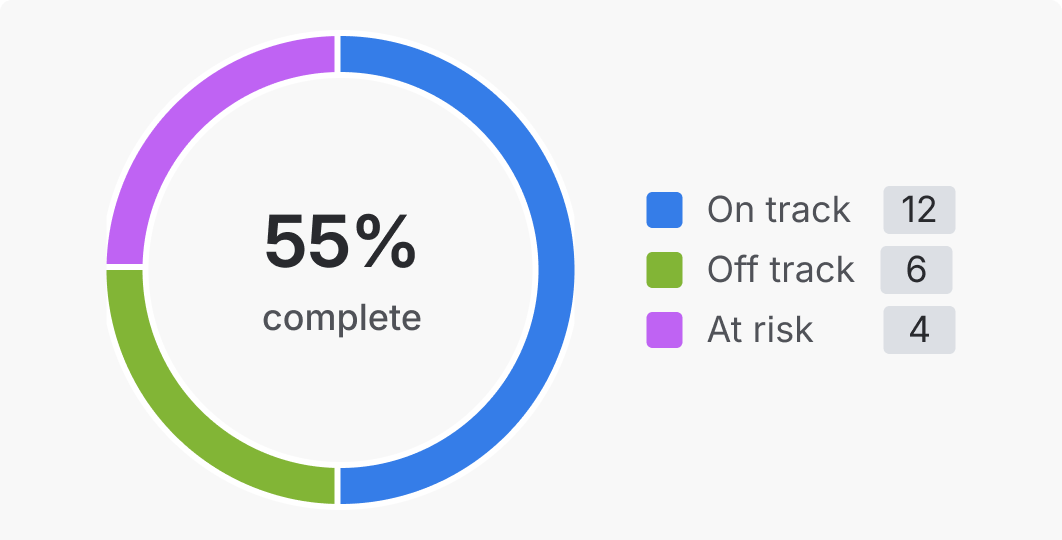
Task: Click the On track count badge 12
Action: (919, 210)
